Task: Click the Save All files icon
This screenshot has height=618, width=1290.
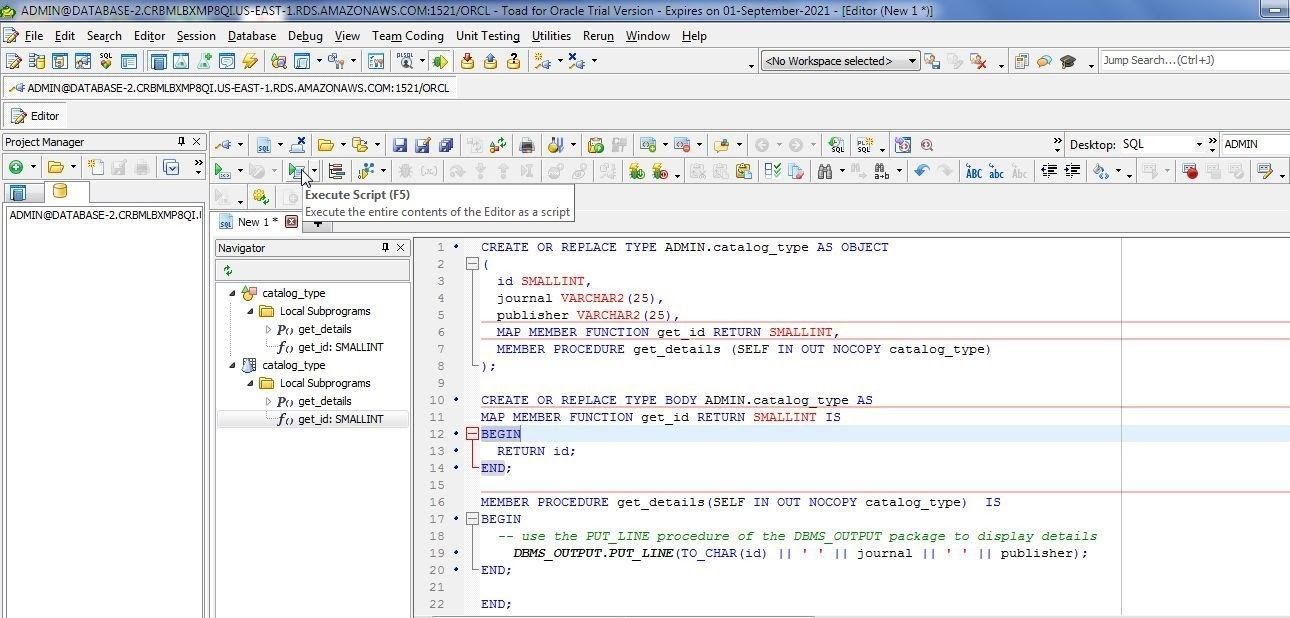Action: 446,145
